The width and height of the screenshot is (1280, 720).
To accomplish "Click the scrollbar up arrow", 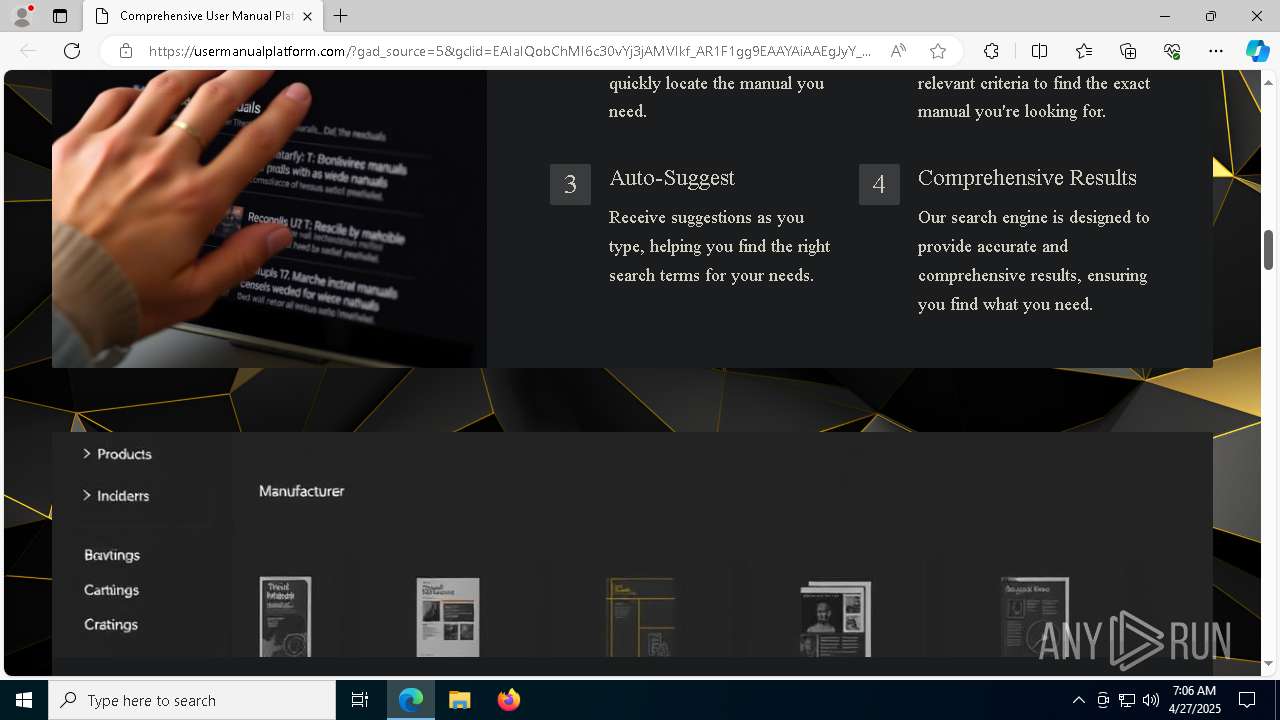I will [x=1269, y=82].
